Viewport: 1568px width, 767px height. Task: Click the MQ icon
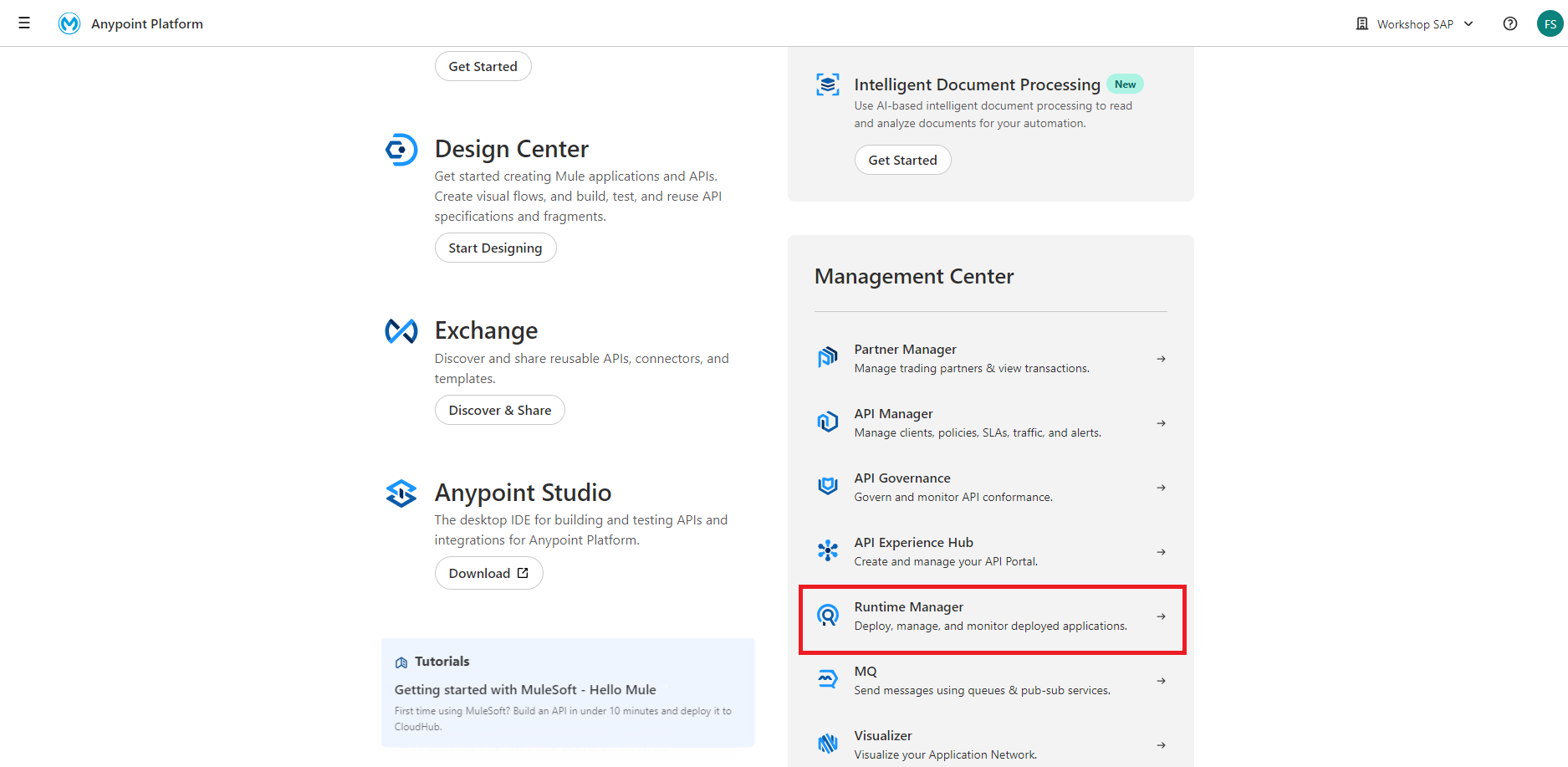click(x=828, y=679)
